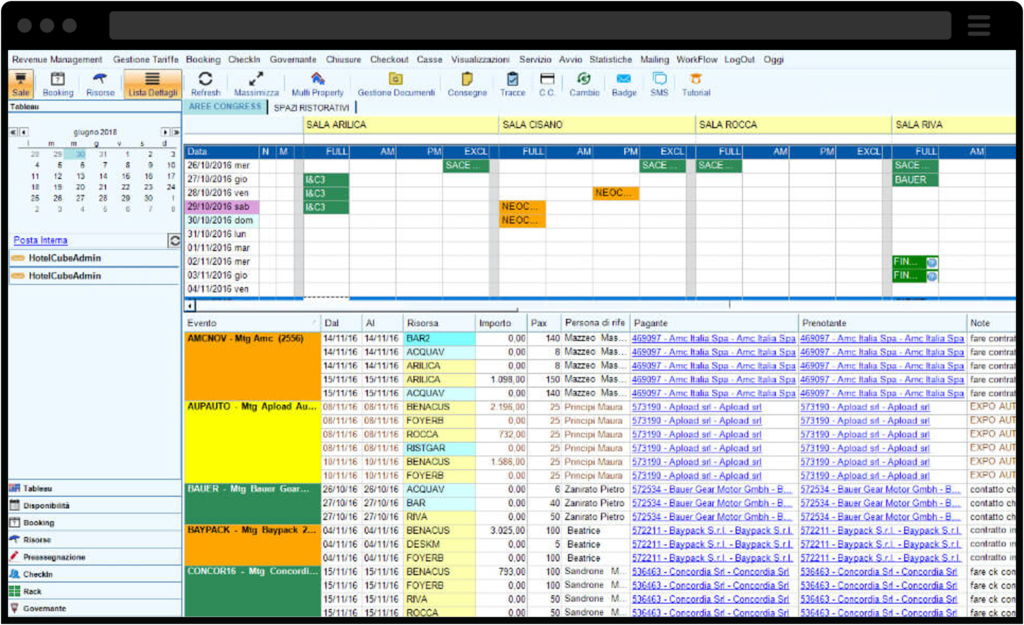Open the Badge toolbar icon
Screen dimensions: 1024x625
[x=624, y=84]
